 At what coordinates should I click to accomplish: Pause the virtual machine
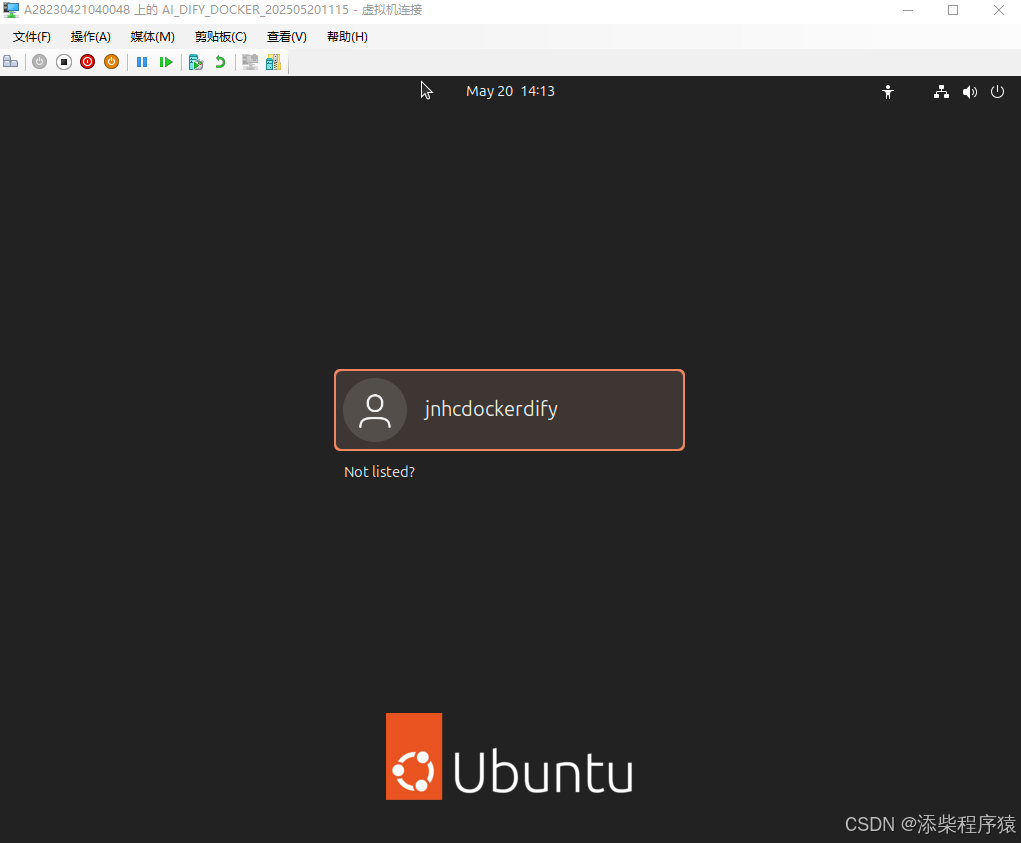(x=142, y=62)
